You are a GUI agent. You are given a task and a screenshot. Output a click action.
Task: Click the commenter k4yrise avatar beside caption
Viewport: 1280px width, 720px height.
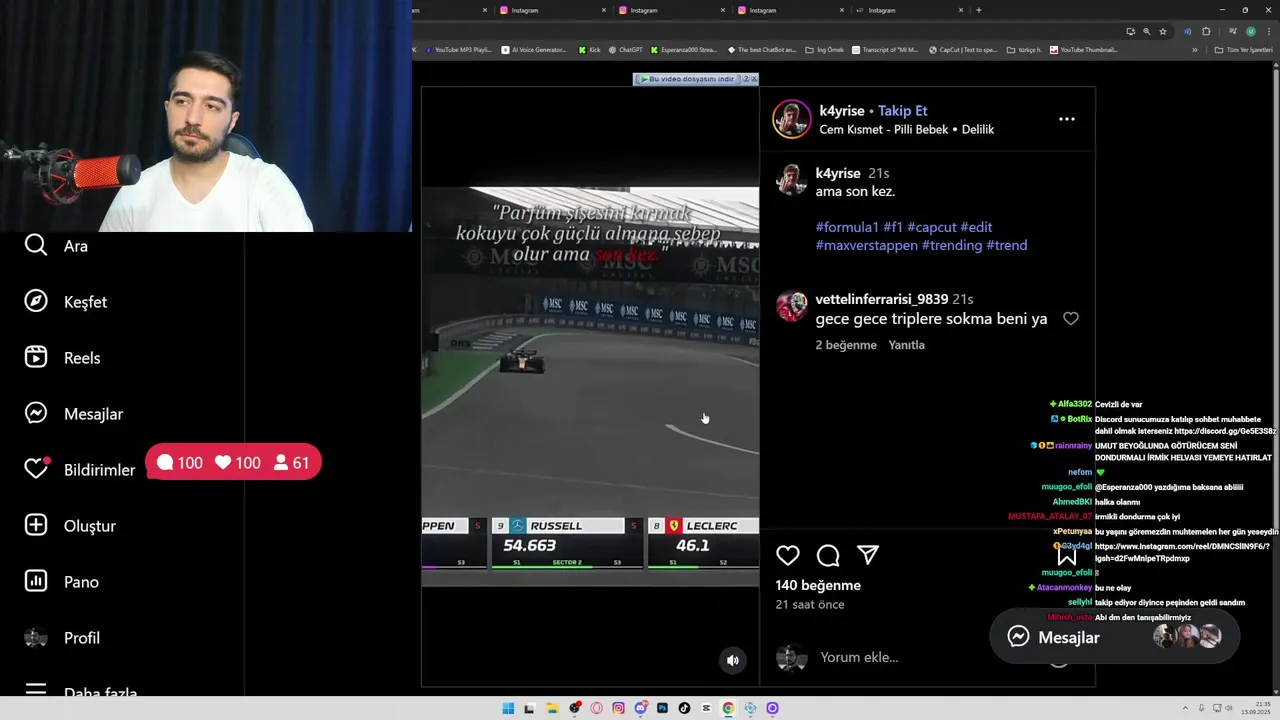click(x=791, y=180)
